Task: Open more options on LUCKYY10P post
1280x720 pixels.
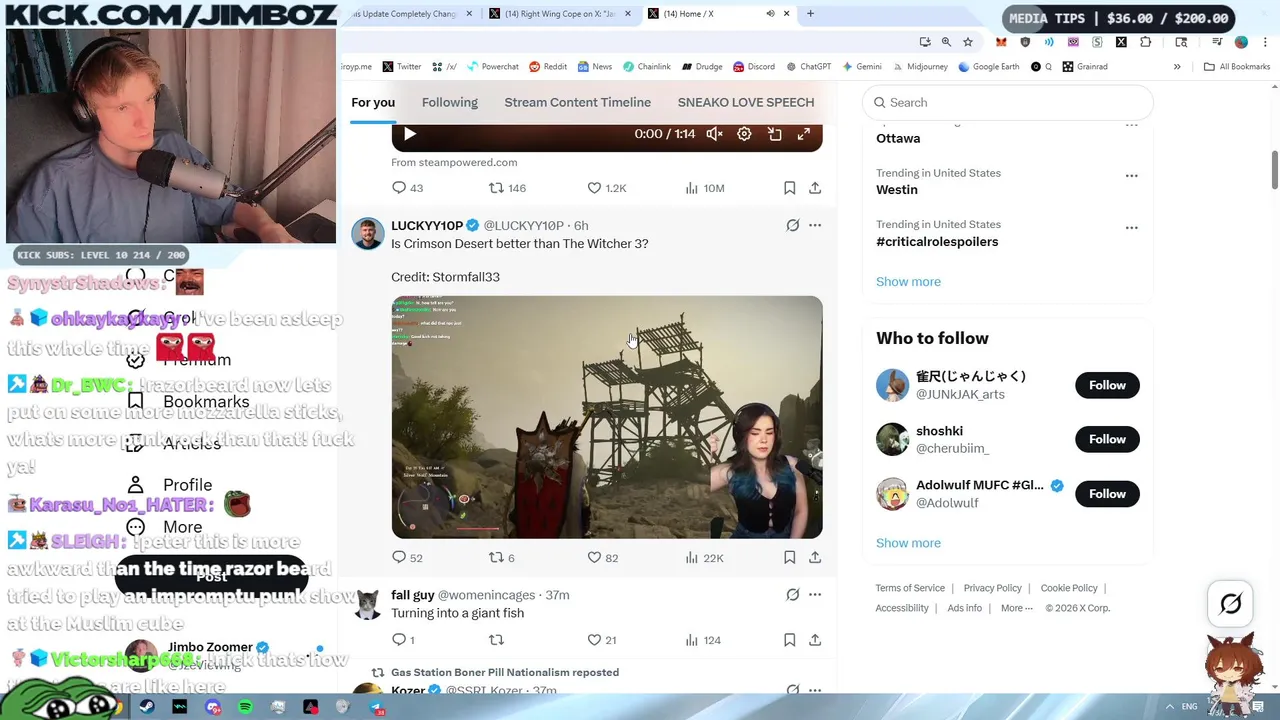Action: click(x=815, y=226)
